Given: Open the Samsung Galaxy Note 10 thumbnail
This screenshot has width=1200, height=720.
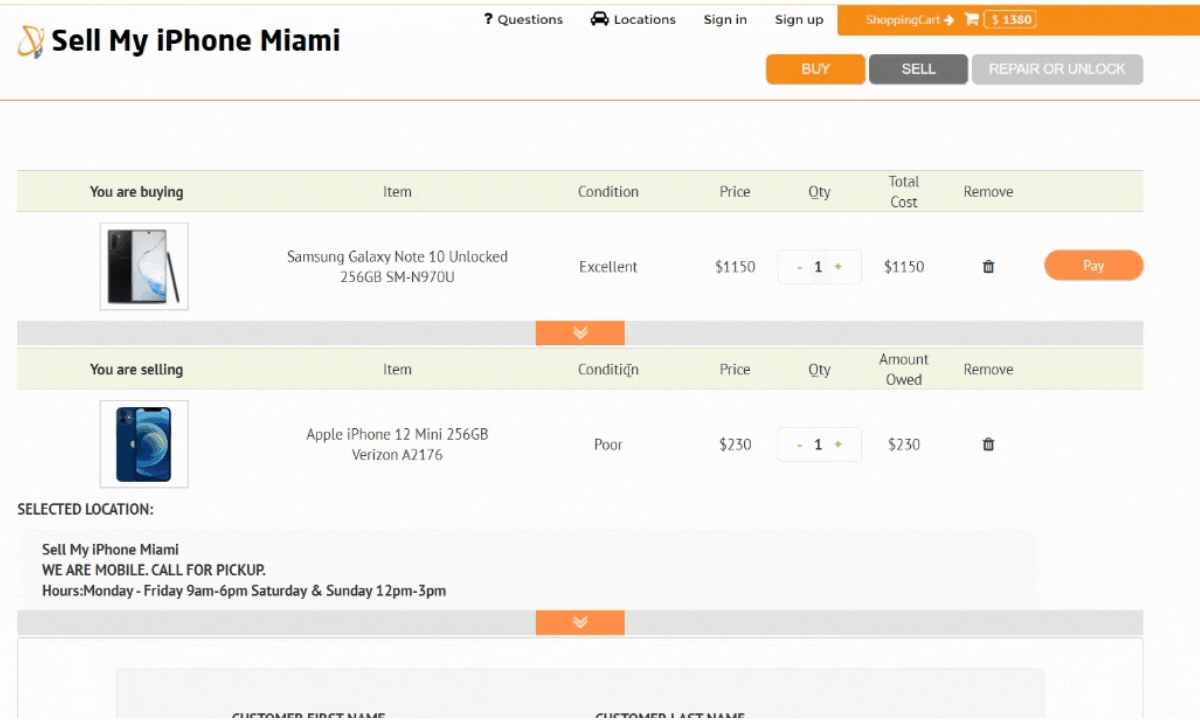Looking at the screenshot, I should click(x=144, y=267).
